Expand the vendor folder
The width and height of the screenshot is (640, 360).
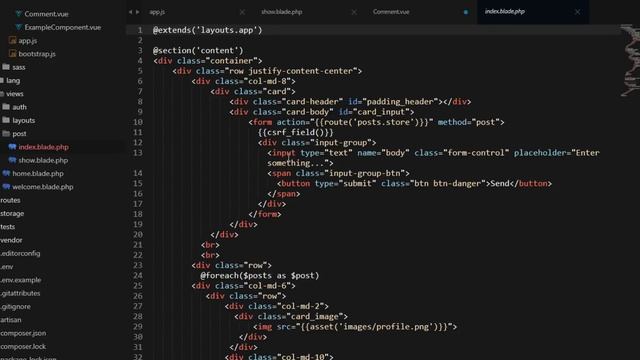11,240
